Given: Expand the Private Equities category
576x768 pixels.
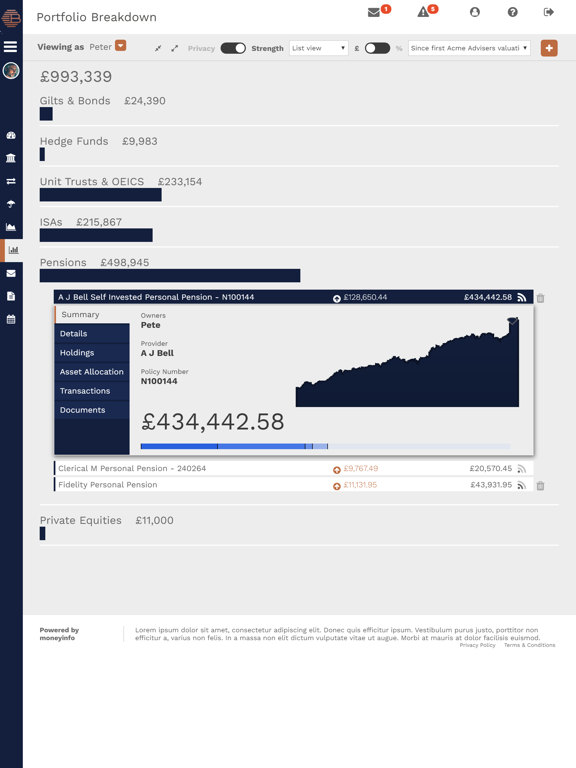Looking at the screenshot, I should point(81,520).
